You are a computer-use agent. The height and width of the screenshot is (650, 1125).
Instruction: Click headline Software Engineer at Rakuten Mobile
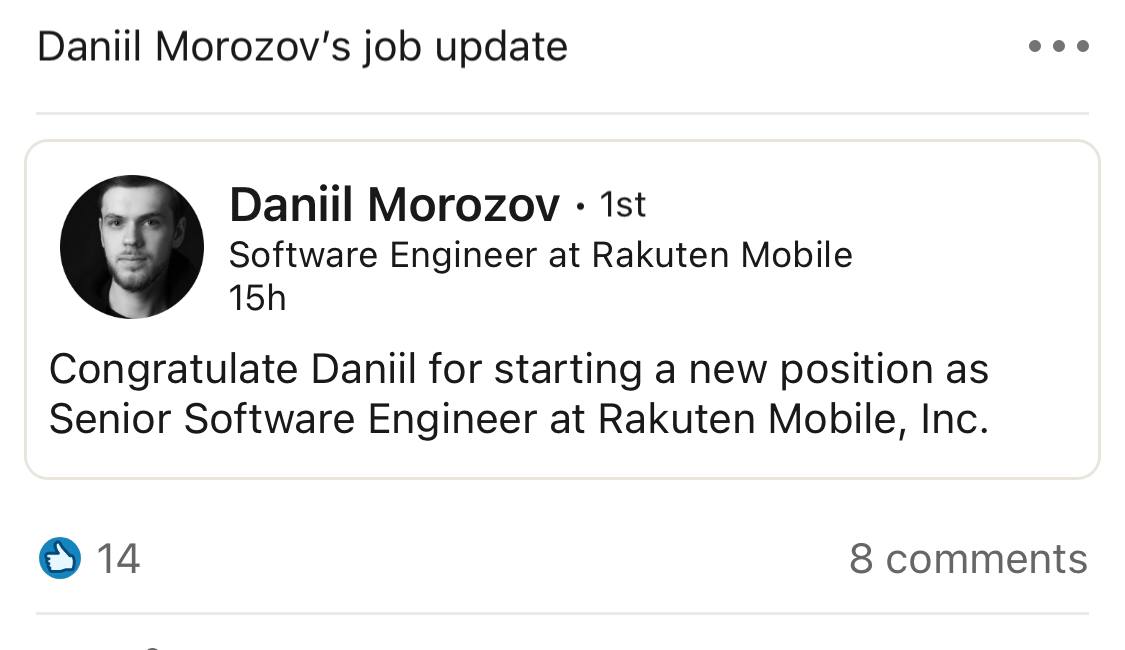coord(540,256)
